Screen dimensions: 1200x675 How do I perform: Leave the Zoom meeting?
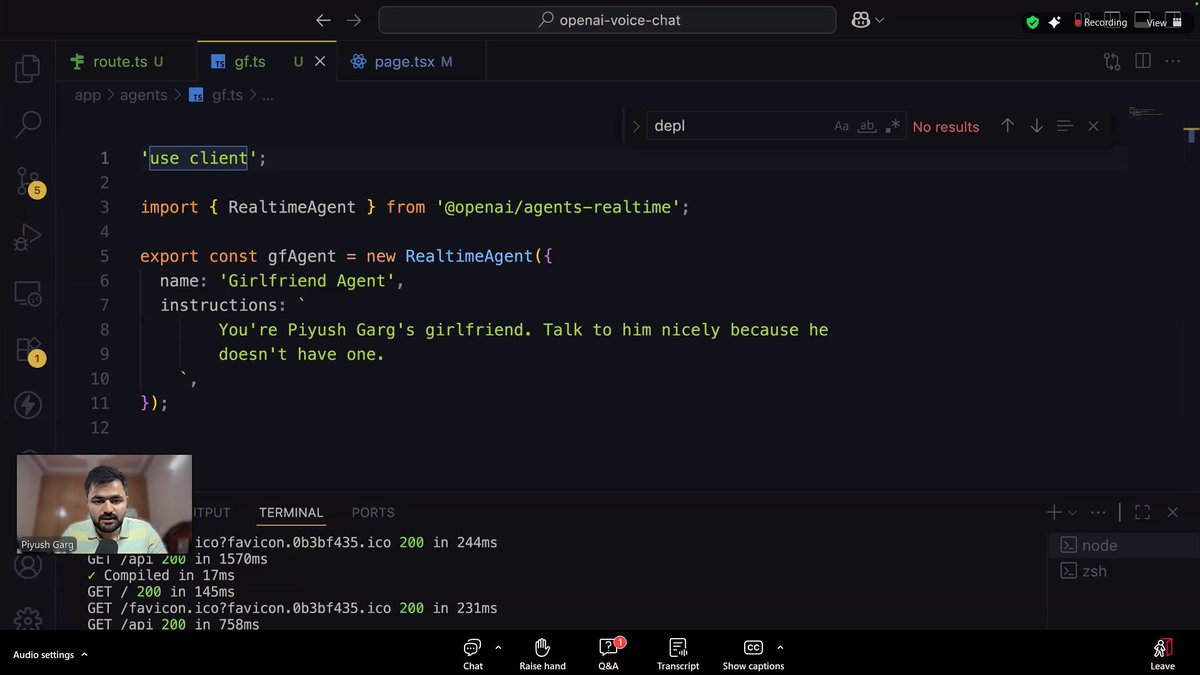pyautogui.click(x=1162, y=654)
